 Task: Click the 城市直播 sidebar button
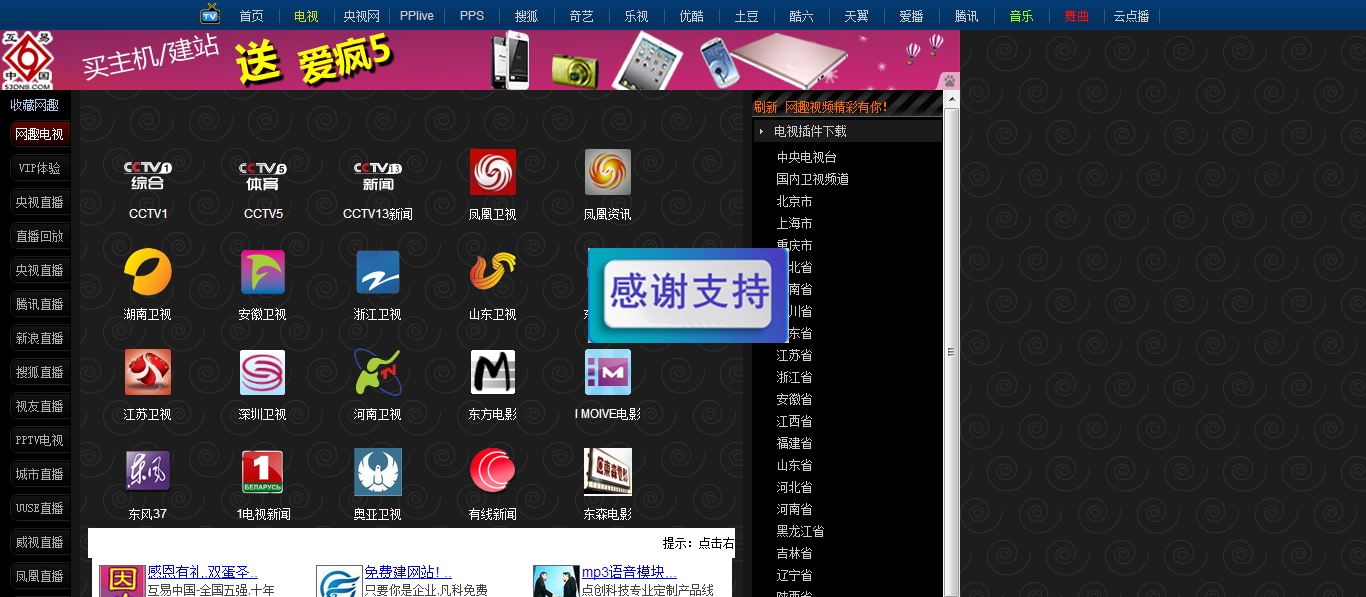pyautogui.click(x=39, y=474)
